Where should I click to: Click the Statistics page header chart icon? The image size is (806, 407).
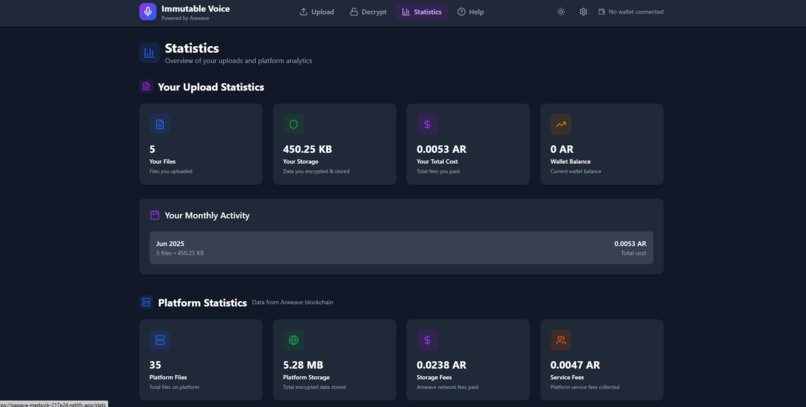coord(149,53)
